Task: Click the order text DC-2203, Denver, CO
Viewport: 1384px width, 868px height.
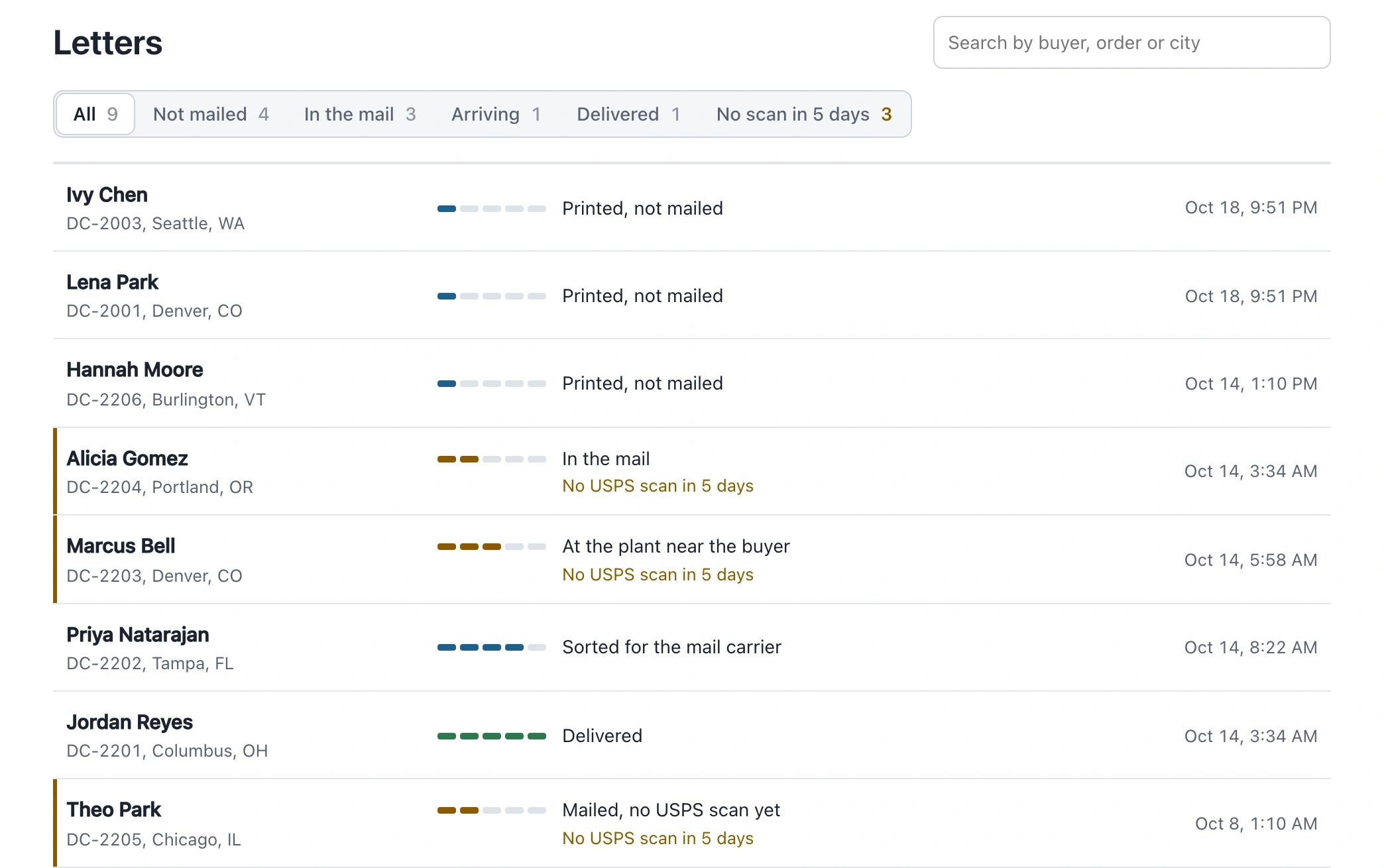Action: tap(154, 576)
